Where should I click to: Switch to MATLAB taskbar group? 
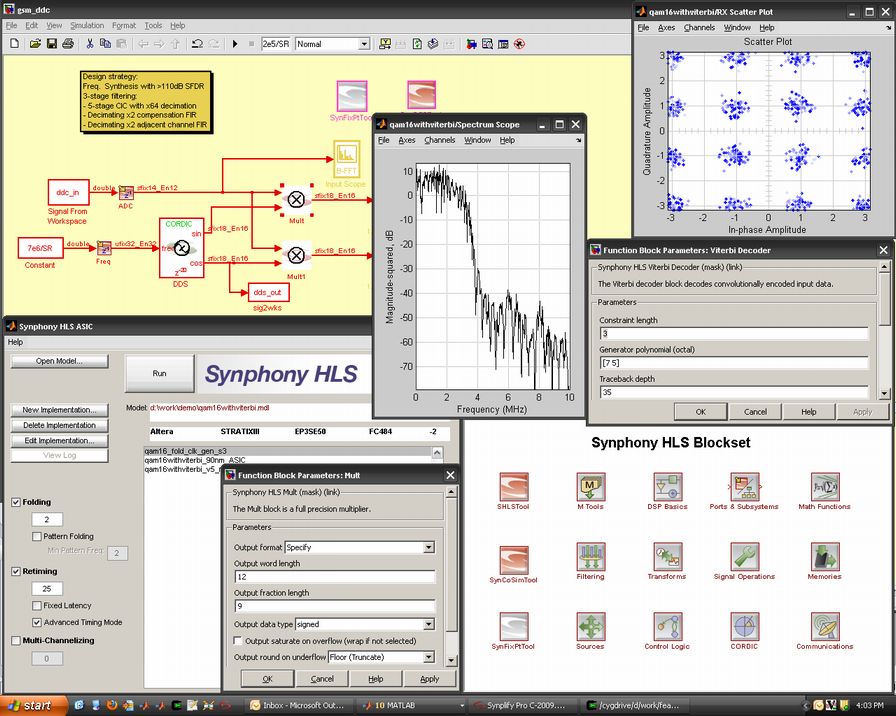[x=413, y=706]
